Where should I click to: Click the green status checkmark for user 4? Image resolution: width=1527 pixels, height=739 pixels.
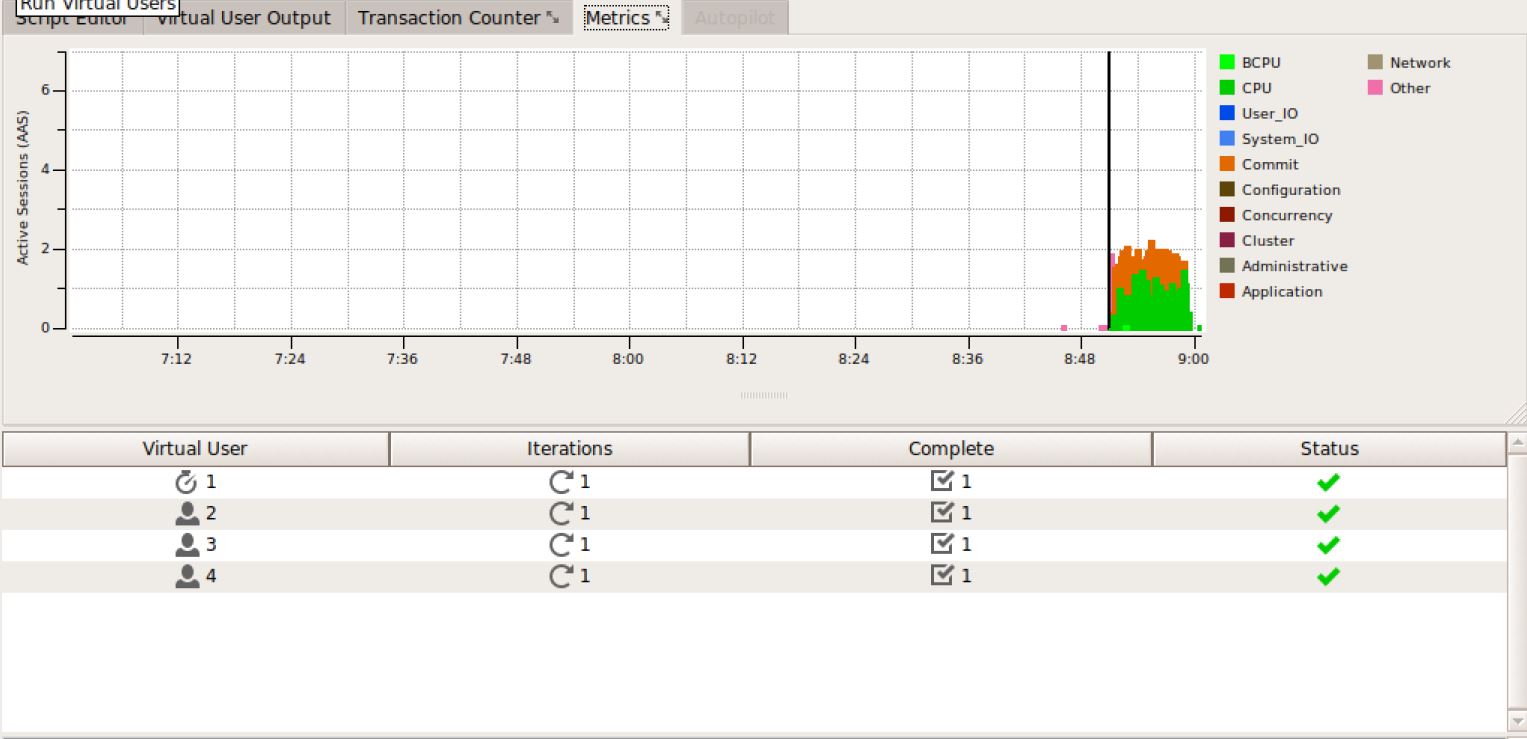tap(1328, 577)
